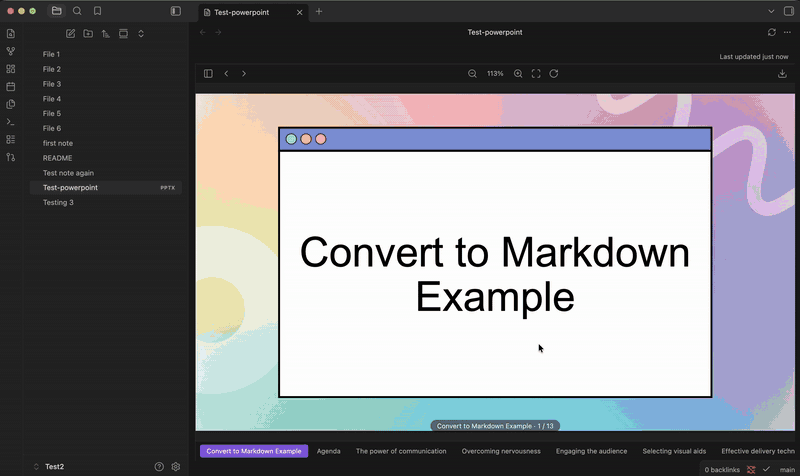Click the red crossed status bar icon
This screenshot has height=476, width=800.
pos(751,469)
